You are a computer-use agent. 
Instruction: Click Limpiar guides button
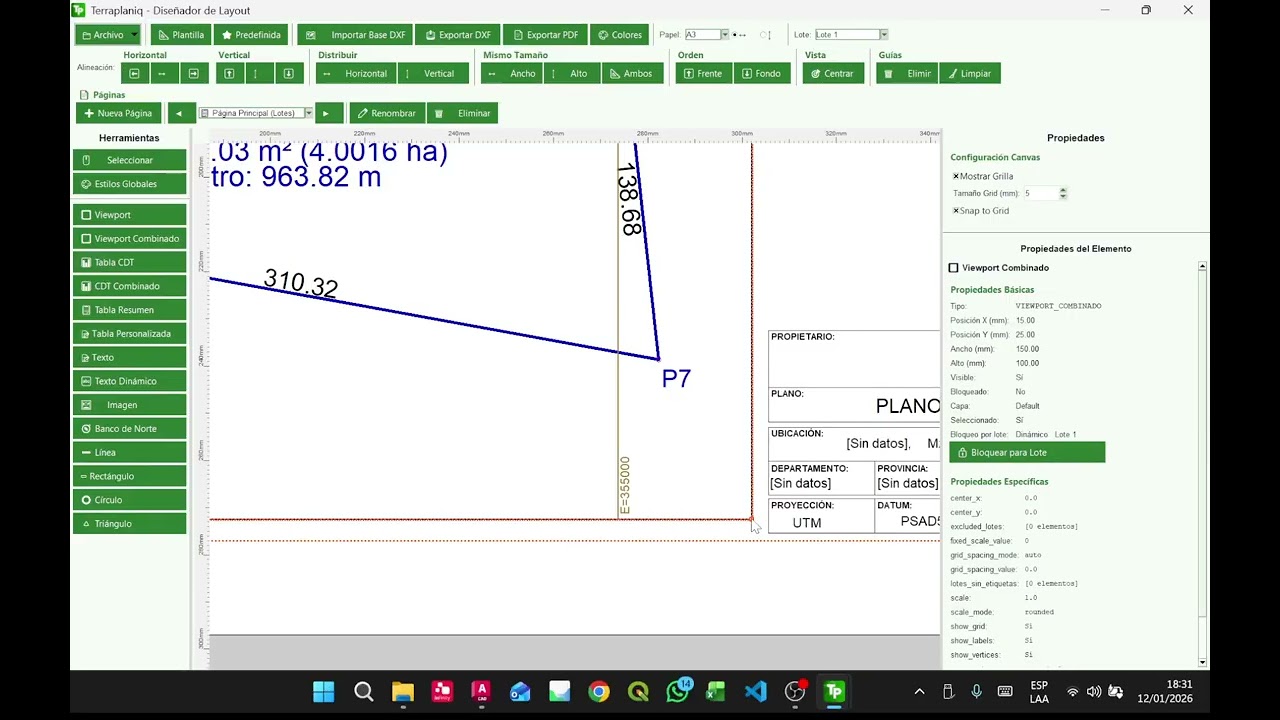pos(969,73)
